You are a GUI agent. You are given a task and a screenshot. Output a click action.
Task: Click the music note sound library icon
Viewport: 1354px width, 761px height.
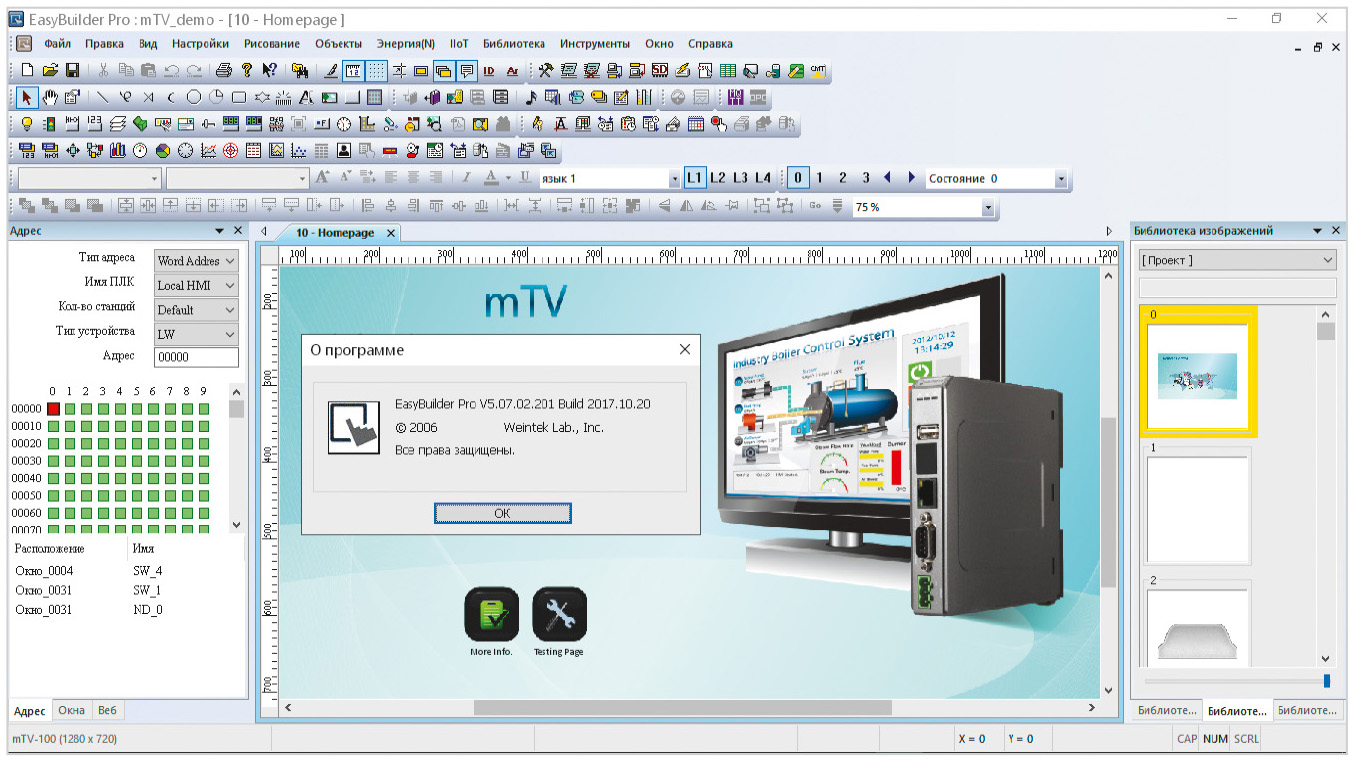pos(532,97)
